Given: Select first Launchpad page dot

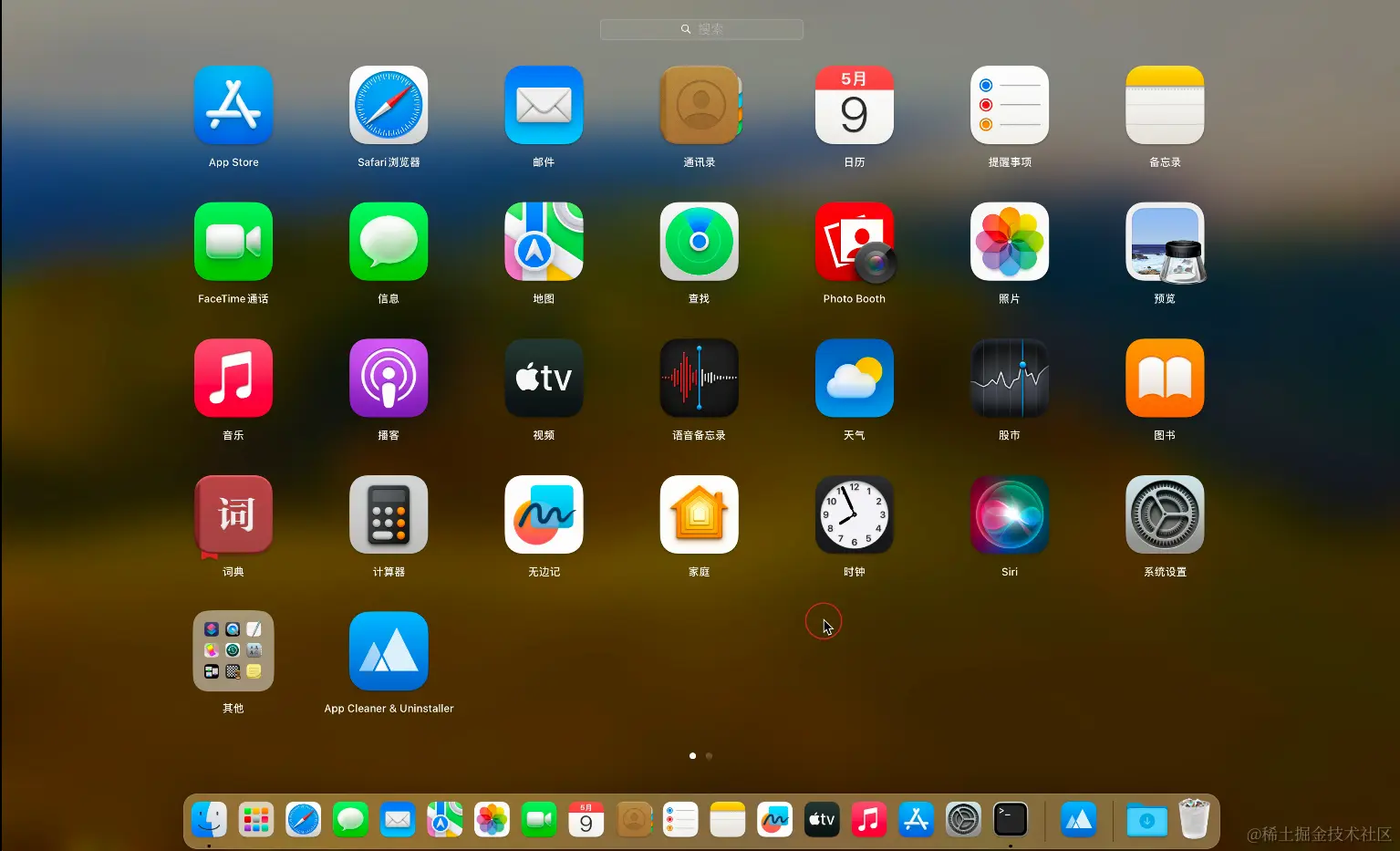Looking at the screenshot, I should click(692, 755).
